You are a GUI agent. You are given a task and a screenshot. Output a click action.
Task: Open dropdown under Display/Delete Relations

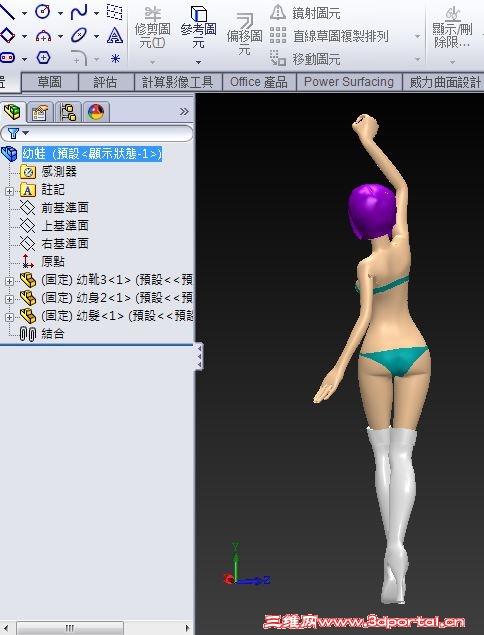coord(452,62)
